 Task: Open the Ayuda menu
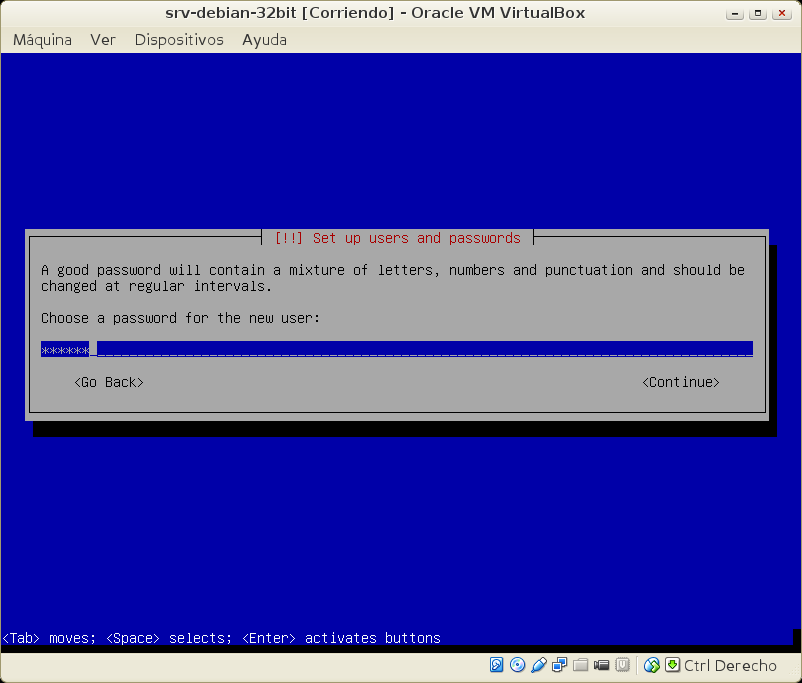point(264,40)
